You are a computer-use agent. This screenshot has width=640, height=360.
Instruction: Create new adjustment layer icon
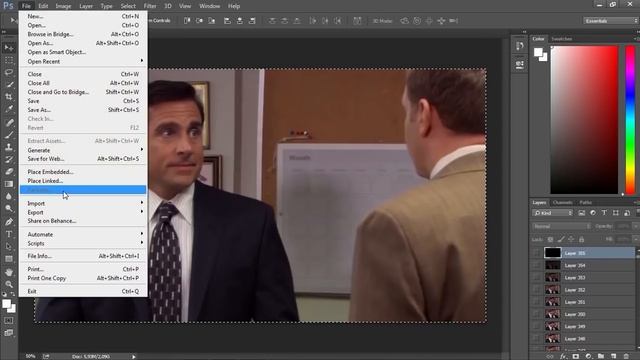click(588, 356)
